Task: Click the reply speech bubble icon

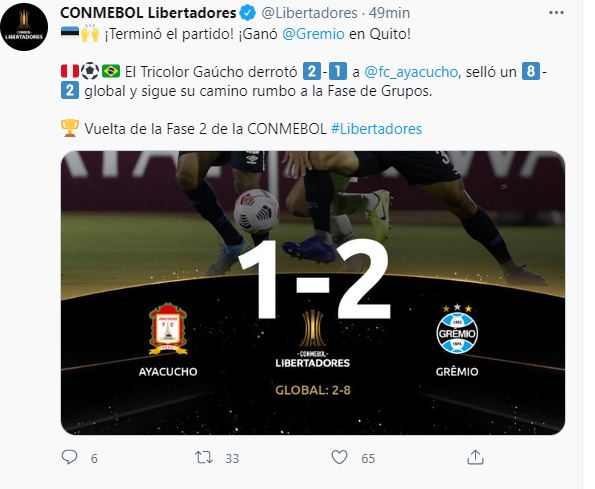Action: 69,457
